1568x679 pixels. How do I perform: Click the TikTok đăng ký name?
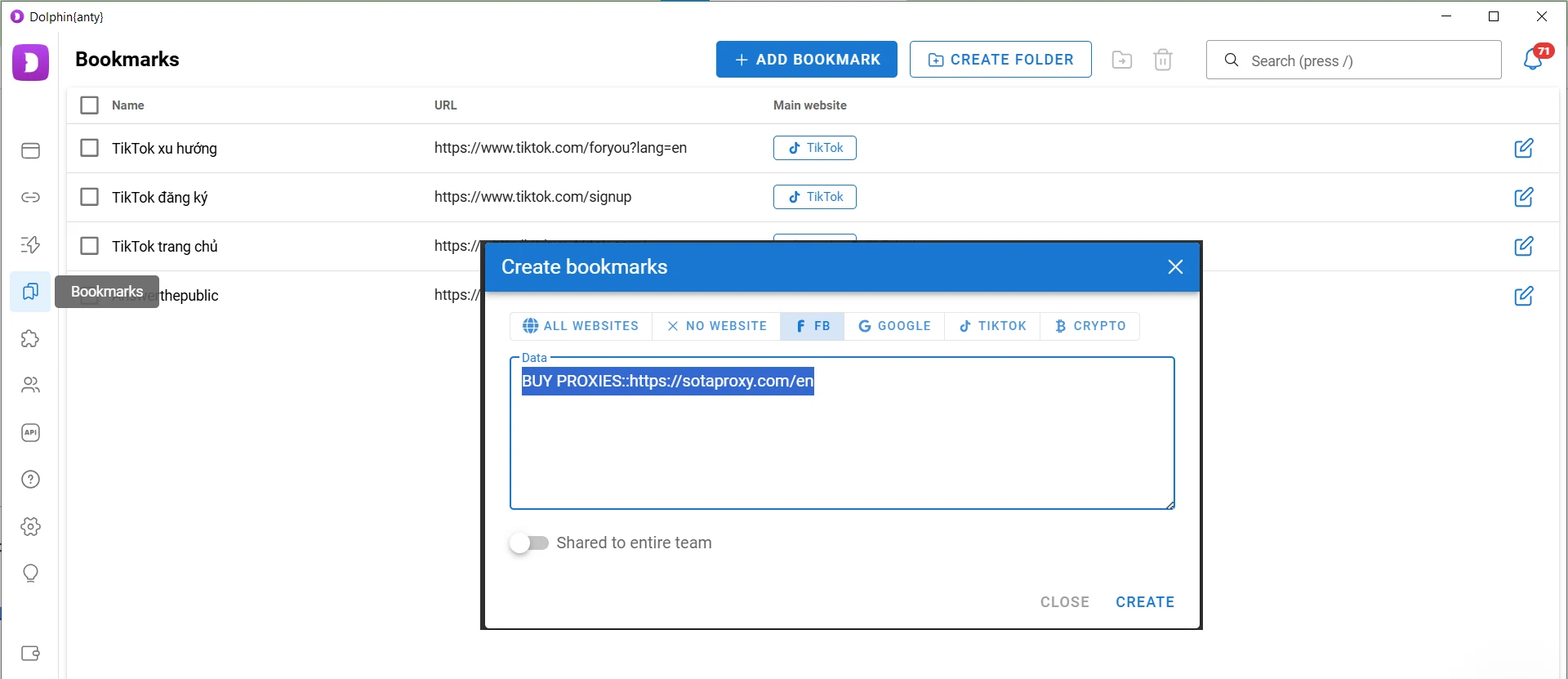click(x=160, y=198)
